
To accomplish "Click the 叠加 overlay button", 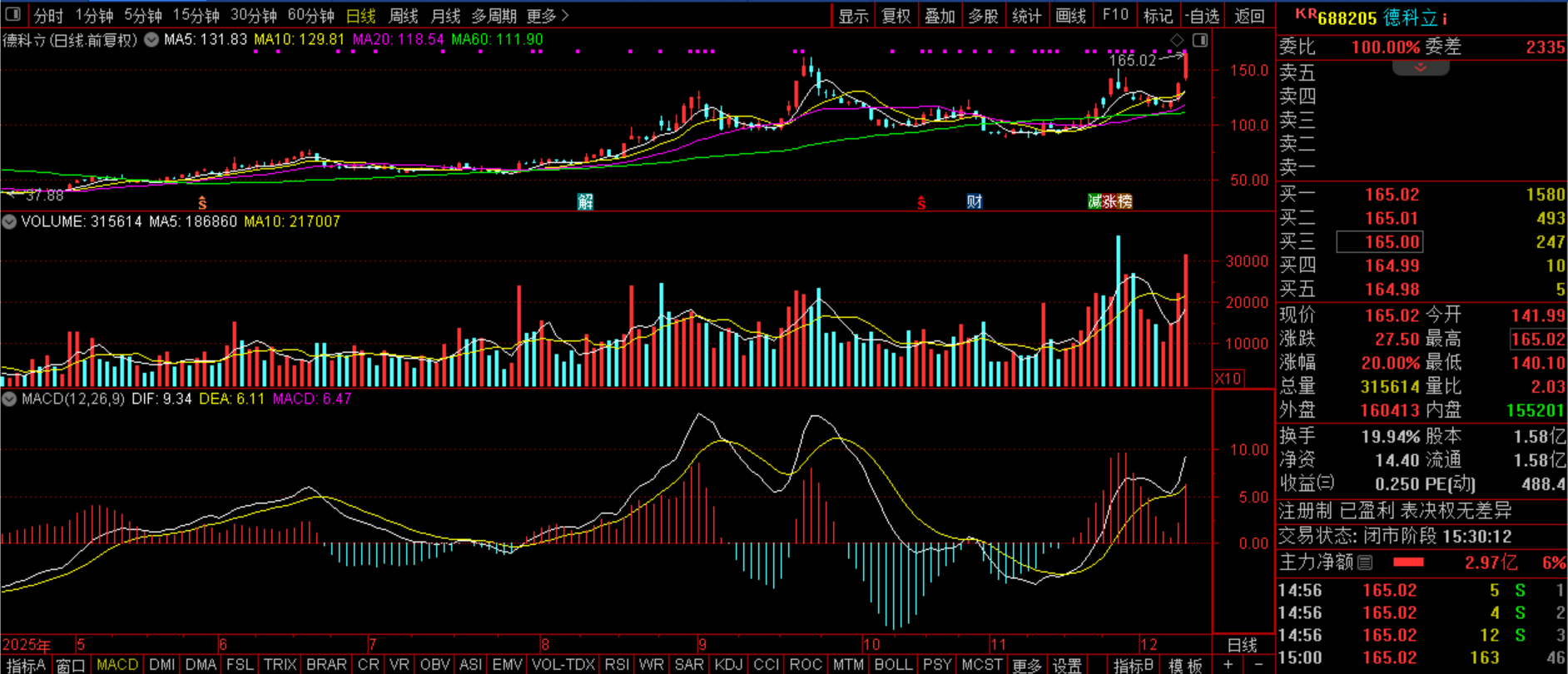I will pyautogui.click(x=940, y=15).
